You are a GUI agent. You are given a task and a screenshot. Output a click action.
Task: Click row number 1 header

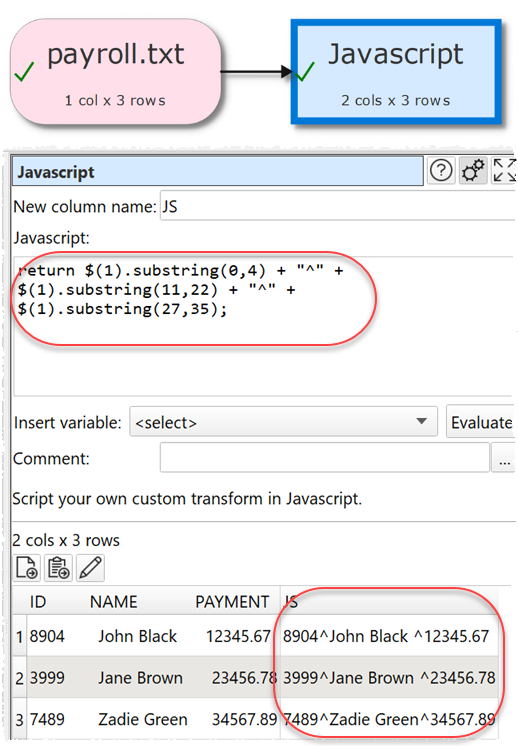click(20, 636)
